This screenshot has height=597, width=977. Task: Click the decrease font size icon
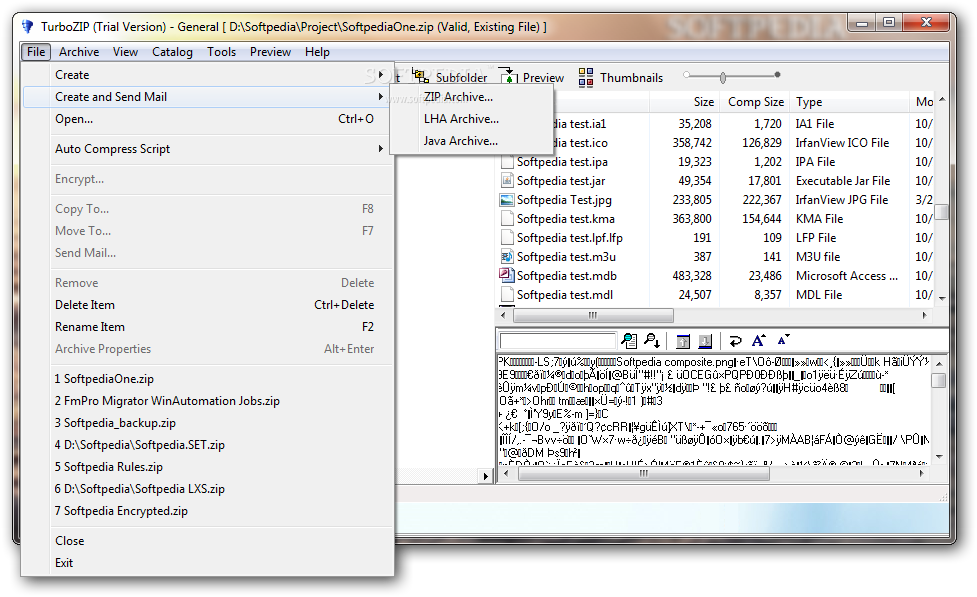click(x=783, y=340)
